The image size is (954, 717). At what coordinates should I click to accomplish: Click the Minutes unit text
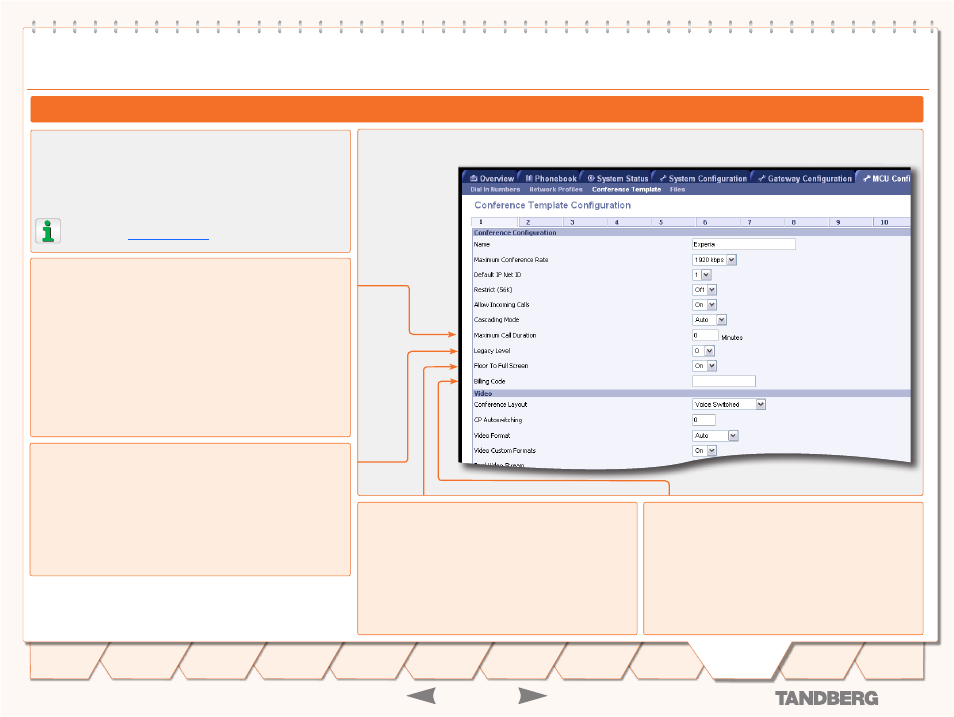pos(732,337)
